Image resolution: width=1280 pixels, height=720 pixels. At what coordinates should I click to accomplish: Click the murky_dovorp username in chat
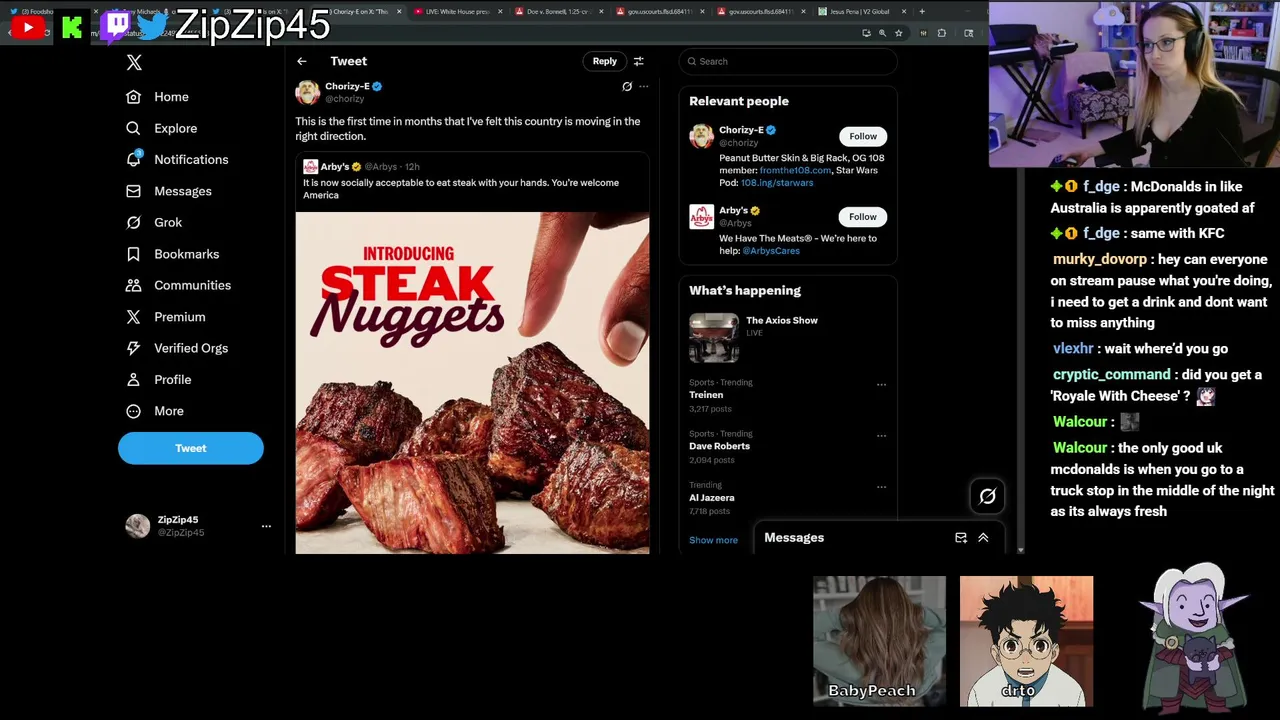point(1099,259)
